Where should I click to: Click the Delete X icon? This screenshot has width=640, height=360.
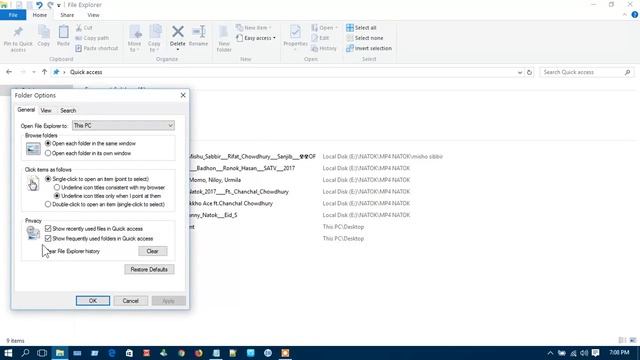click(178, 31)
